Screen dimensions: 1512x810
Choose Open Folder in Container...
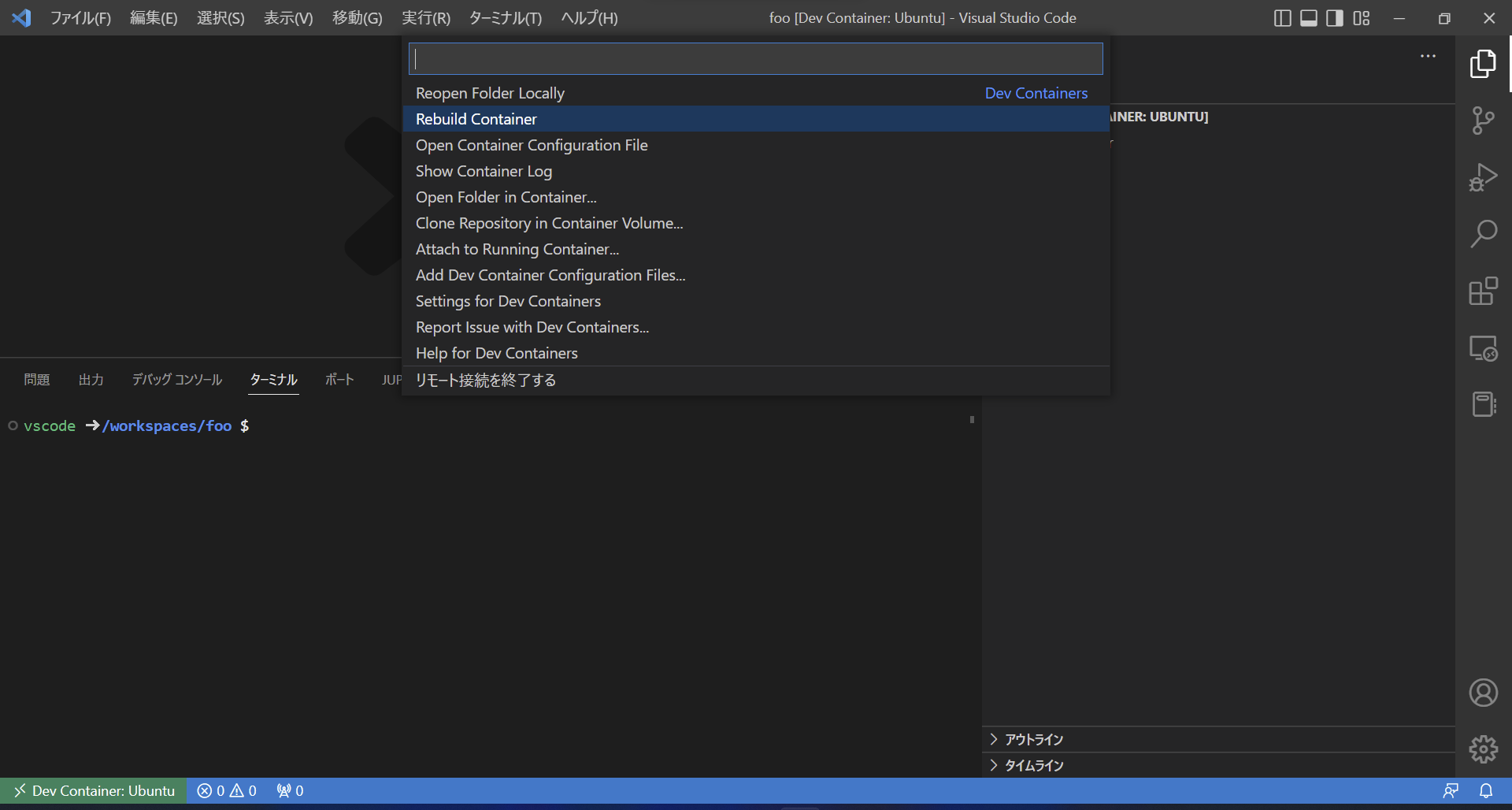point(756,197)
